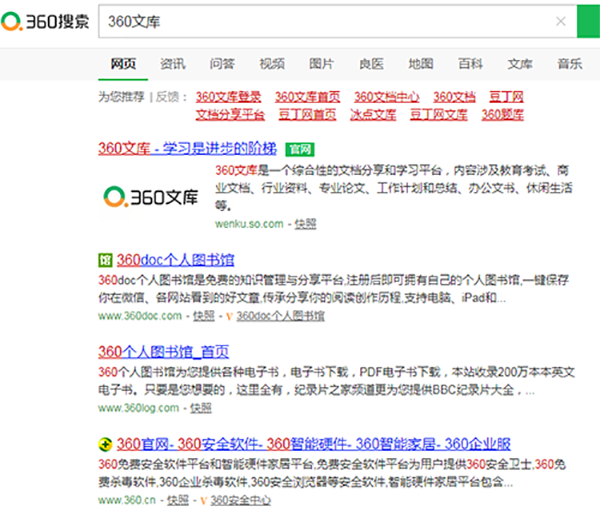600x518 pixels.
Task: Open the 图片 tab
Action: point(321,63)
